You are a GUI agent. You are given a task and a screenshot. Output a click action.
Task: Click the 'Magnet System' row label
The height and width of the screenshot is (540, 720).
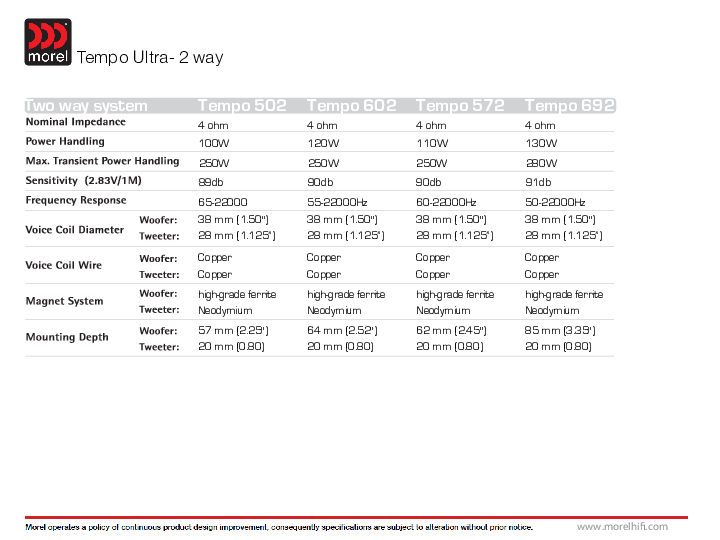point(65,301)
